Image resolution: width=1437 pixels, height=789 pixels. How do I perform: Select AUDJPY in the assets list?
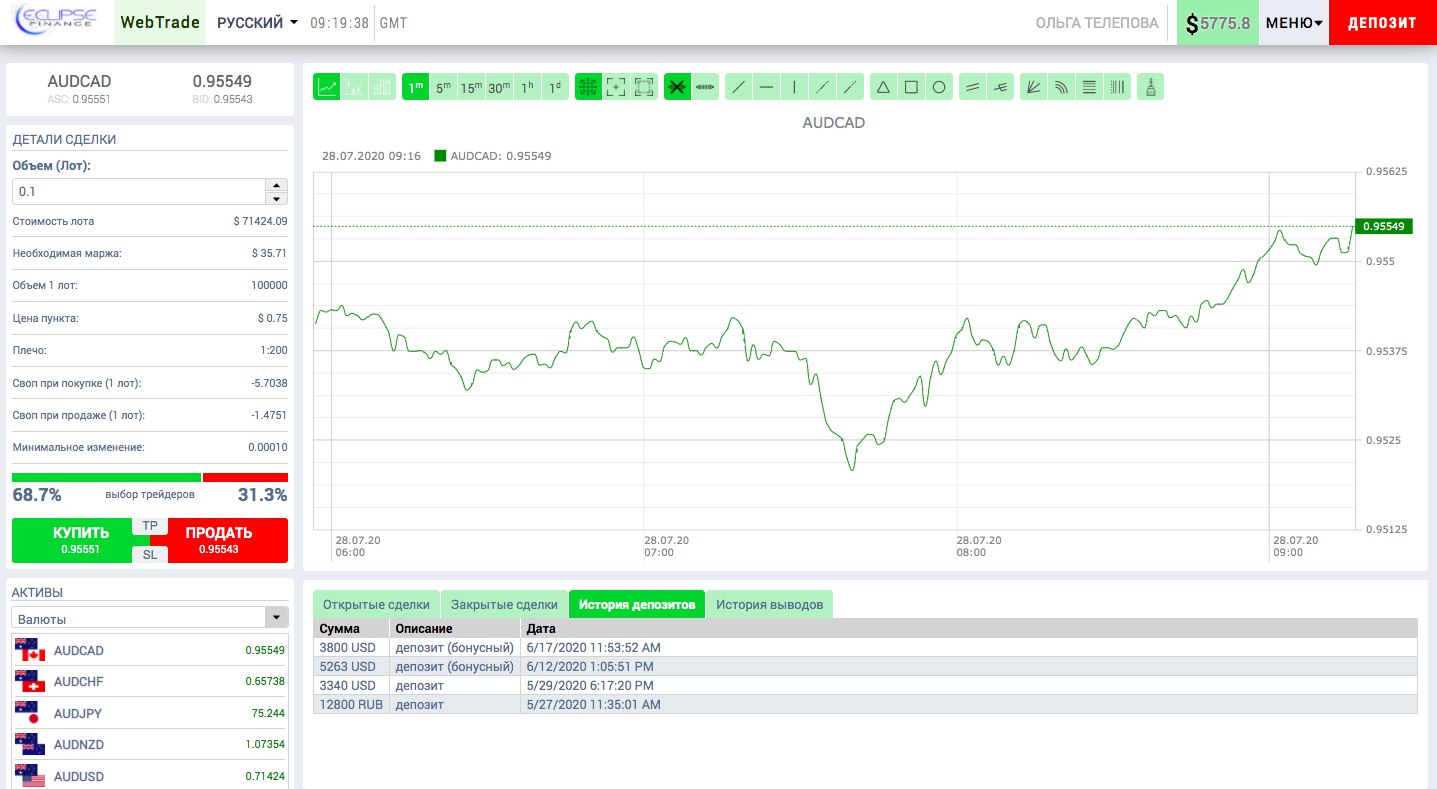[150, 714]
